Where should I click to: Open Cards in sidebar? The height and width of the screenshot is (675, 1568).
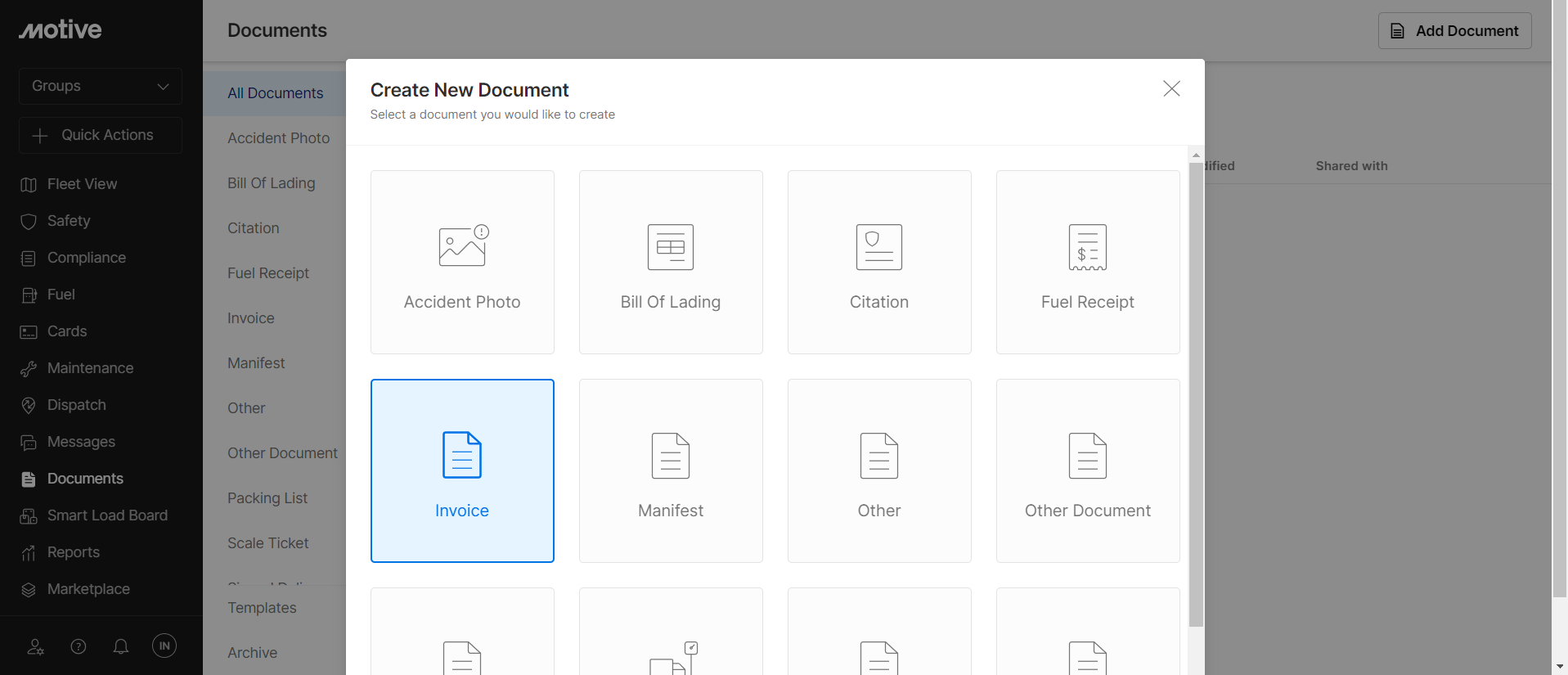(x=67, y=331)
